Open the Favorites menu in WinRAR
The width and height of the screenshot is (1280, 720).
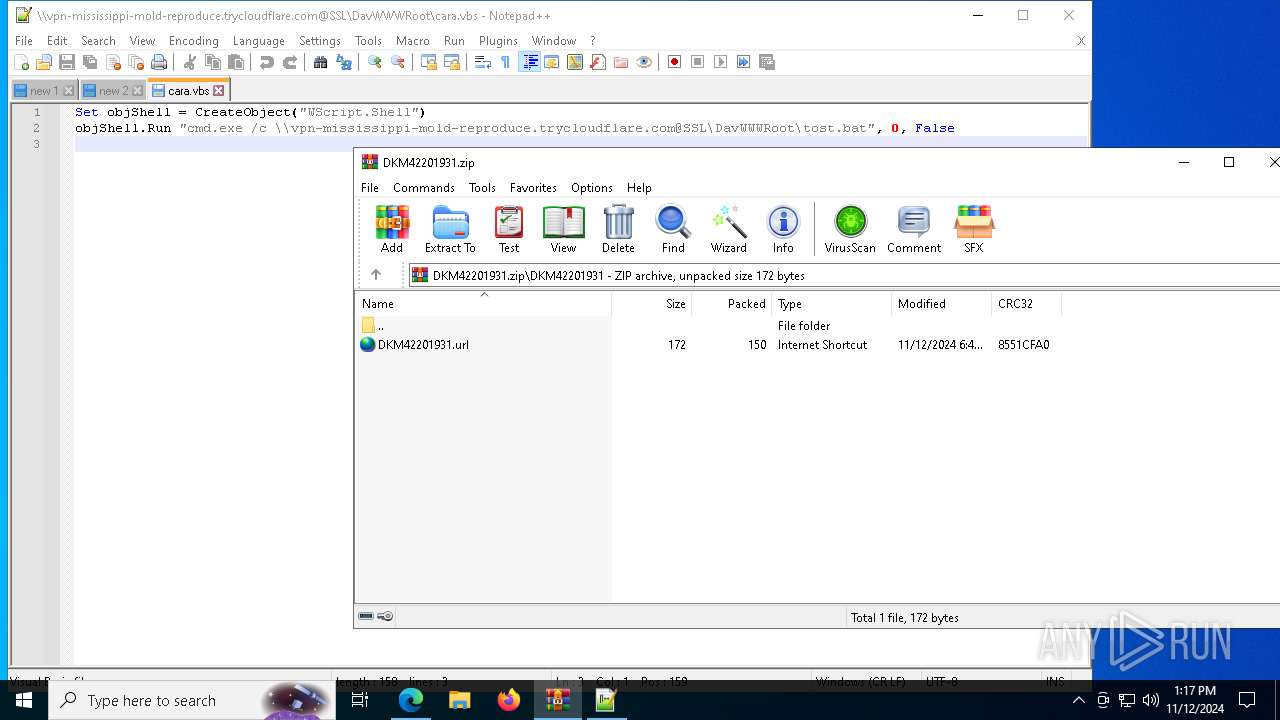click(533, 188)
